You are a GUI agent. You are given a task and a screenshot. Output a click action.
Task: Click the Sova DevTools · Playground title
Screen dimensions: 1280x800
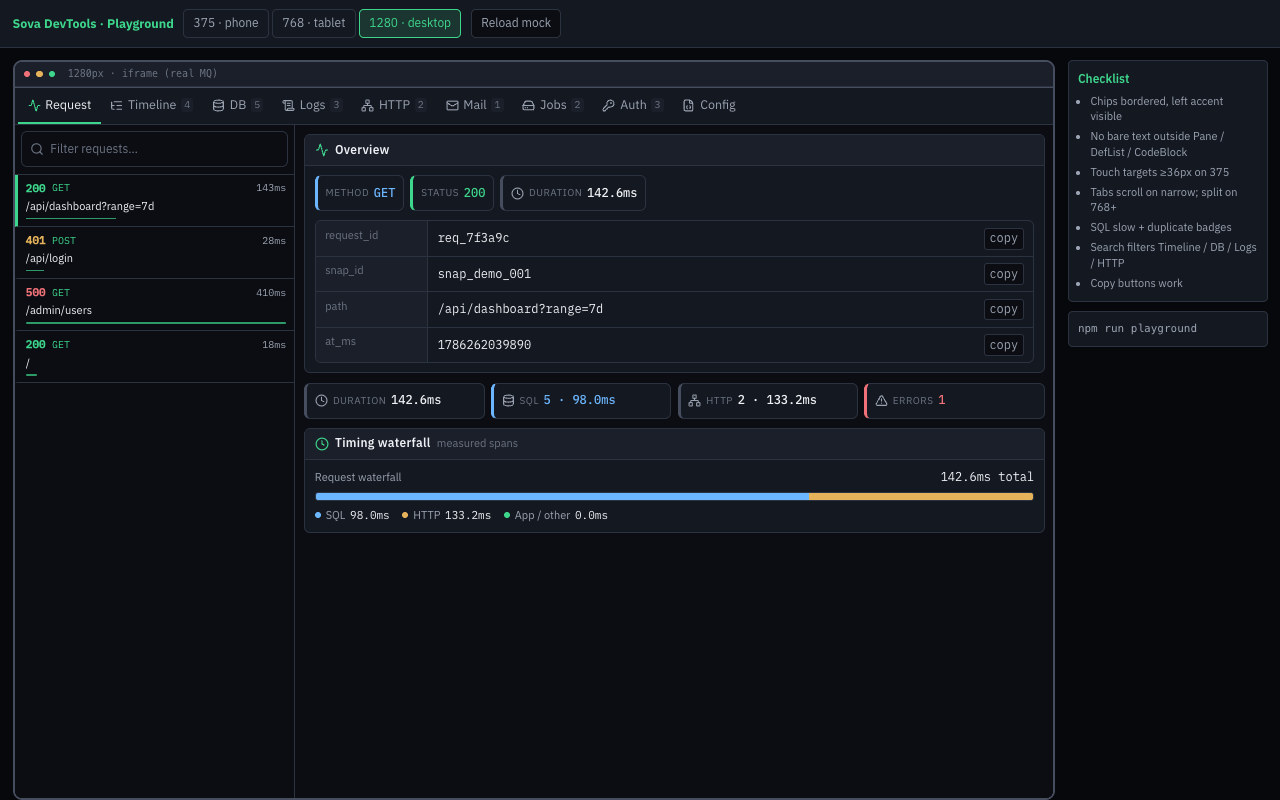coord(93,24)
